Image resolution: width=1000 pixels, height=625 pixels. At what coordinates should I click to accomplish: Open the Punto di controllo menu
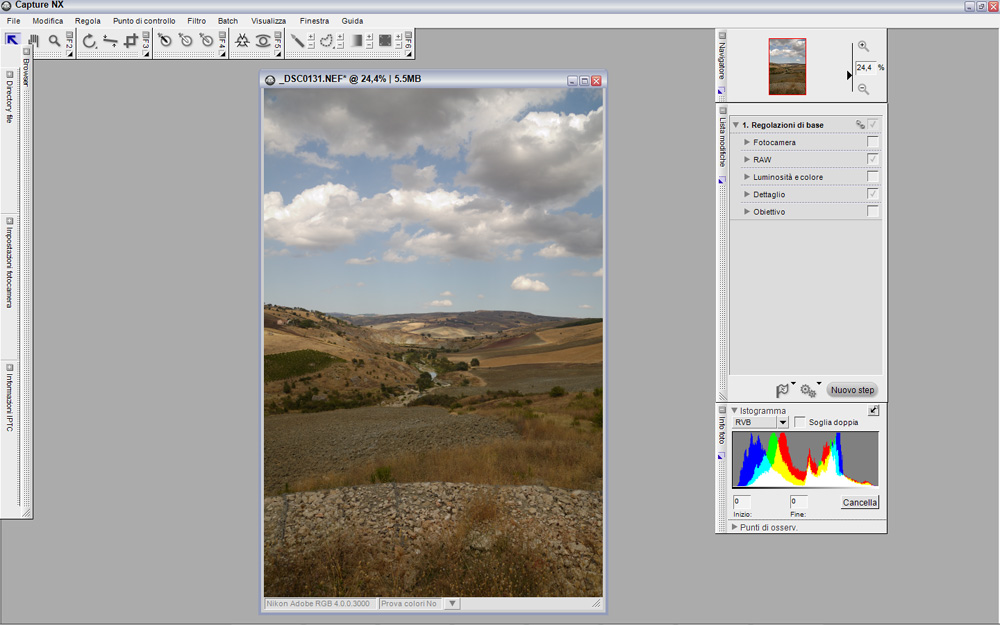pyautogui.click(x=144, y=20)
